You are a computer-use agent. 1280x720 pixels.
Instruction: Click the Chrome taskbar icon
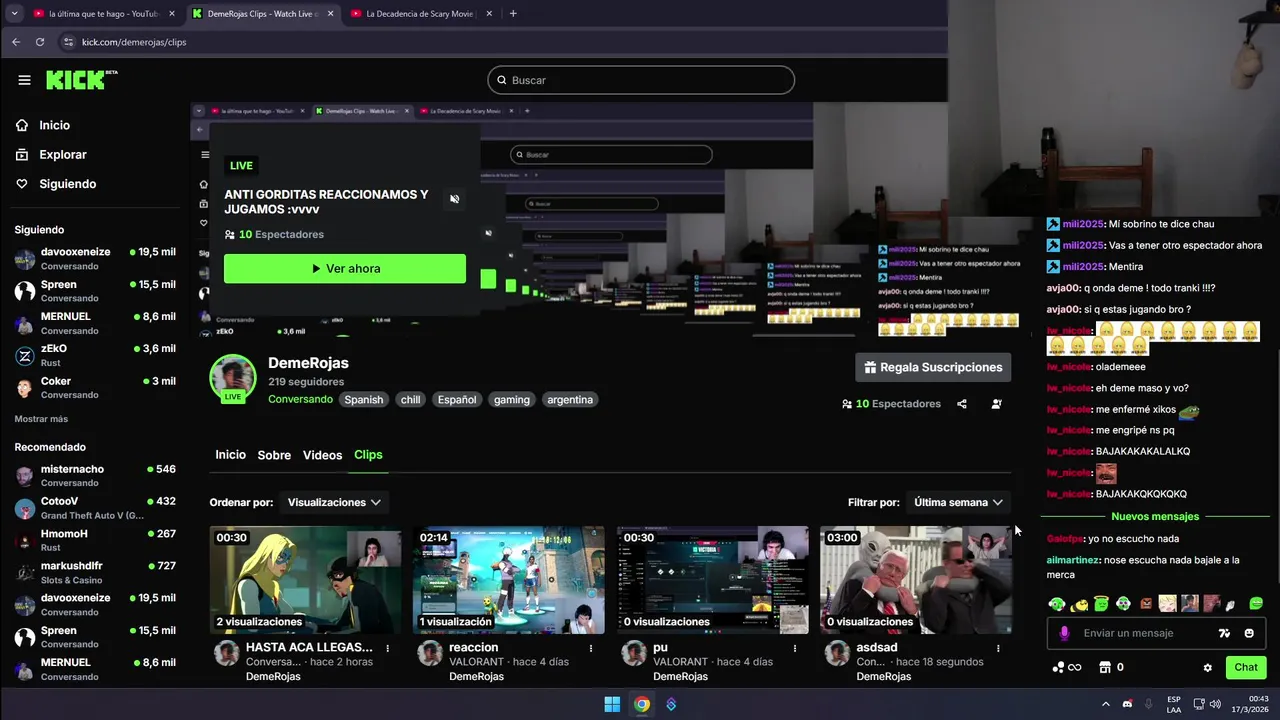click(642, 704)
